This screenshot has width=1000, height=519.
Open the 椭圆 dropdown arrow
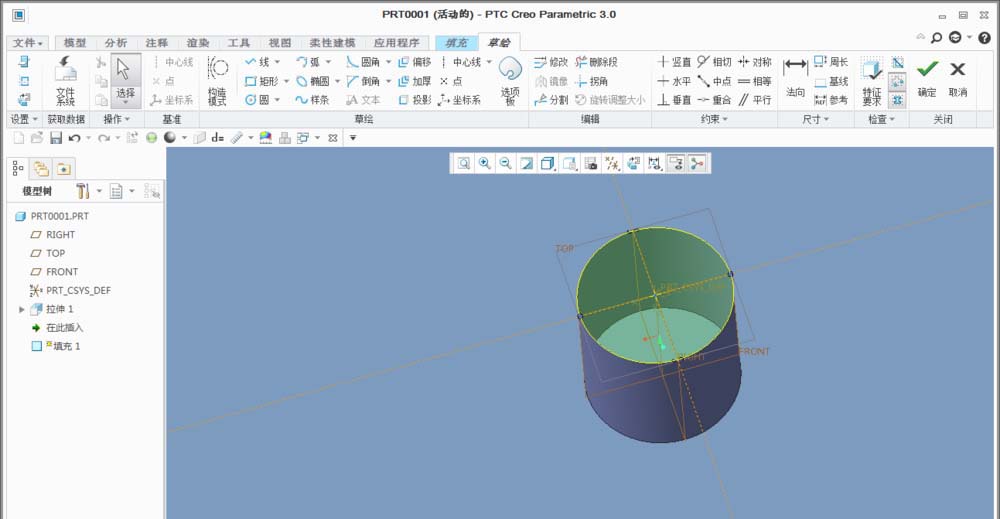point(337,81)
